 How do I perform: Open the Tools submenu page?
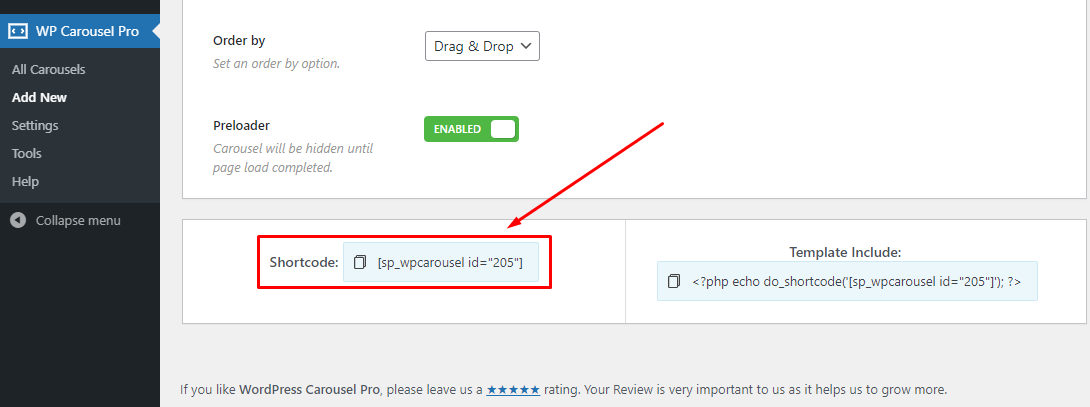coord(27,154)
